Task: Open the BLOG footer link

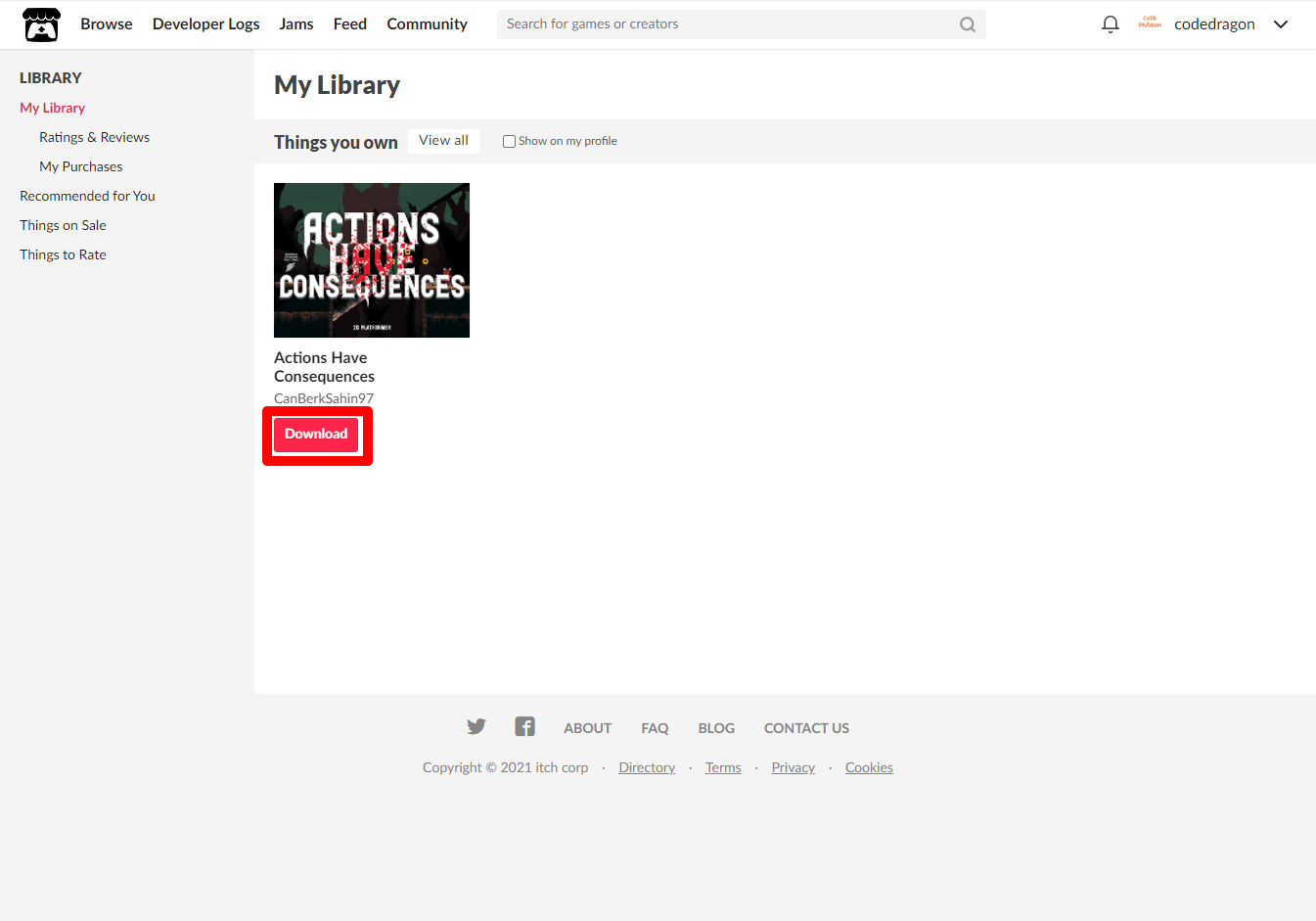Action: [x=716, y=728]
